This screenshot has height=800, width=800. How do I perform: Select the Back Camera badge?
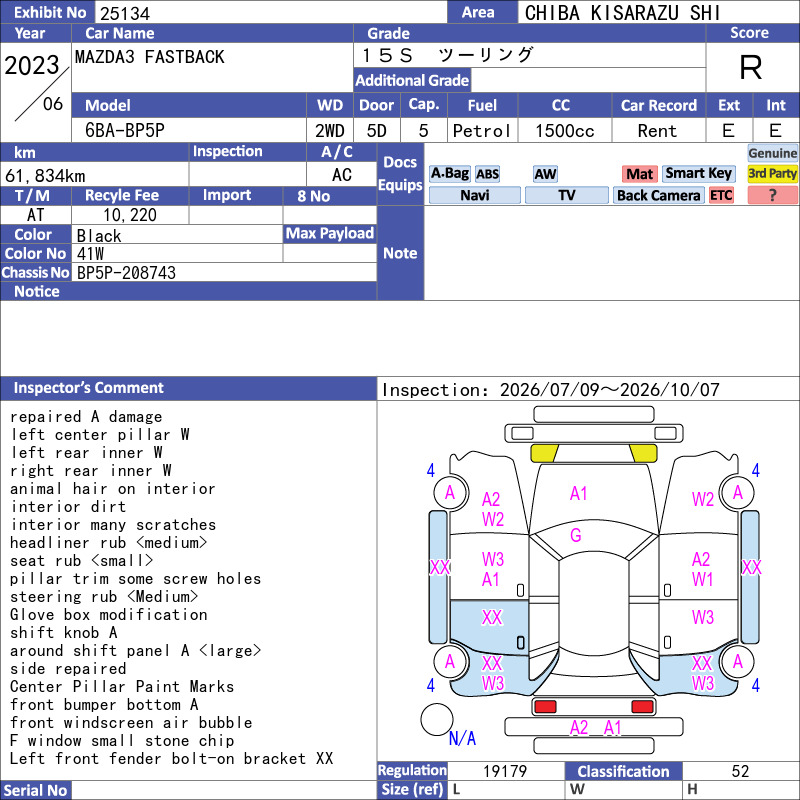pyautogui.click(x=658, y=195)
